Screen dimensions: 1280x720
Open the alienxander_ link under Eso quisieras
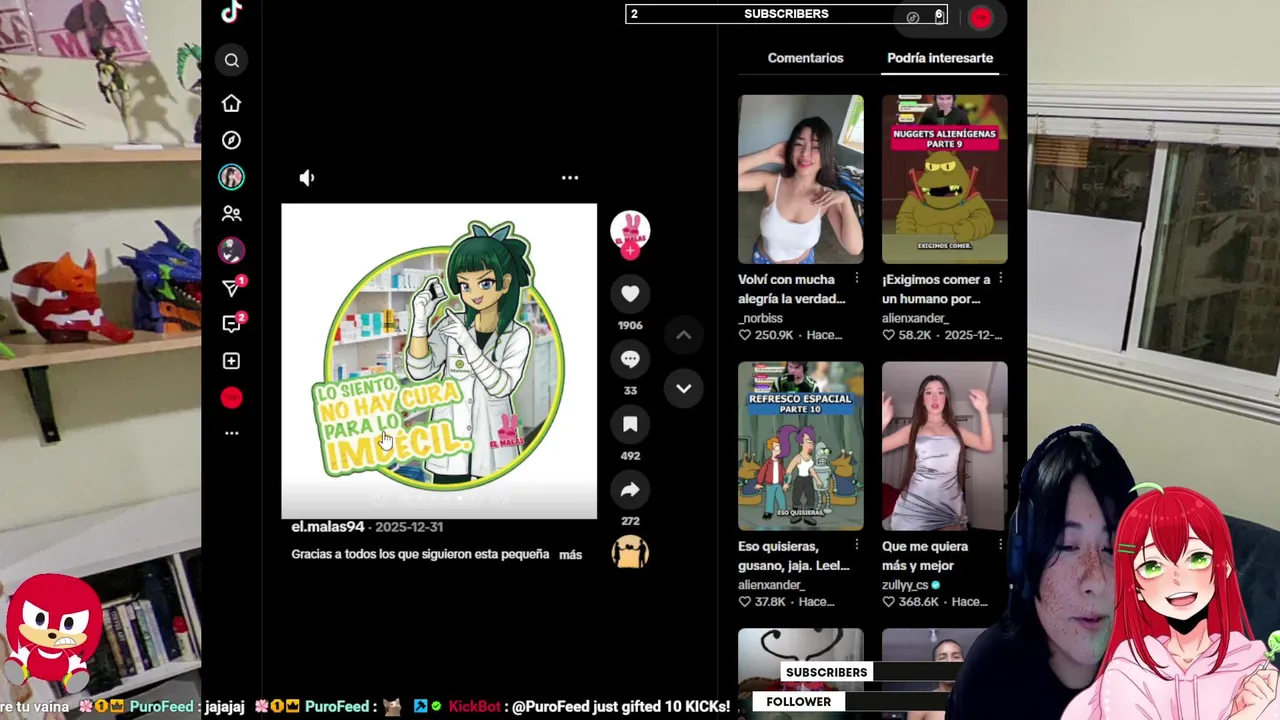[x=771, y=585]
